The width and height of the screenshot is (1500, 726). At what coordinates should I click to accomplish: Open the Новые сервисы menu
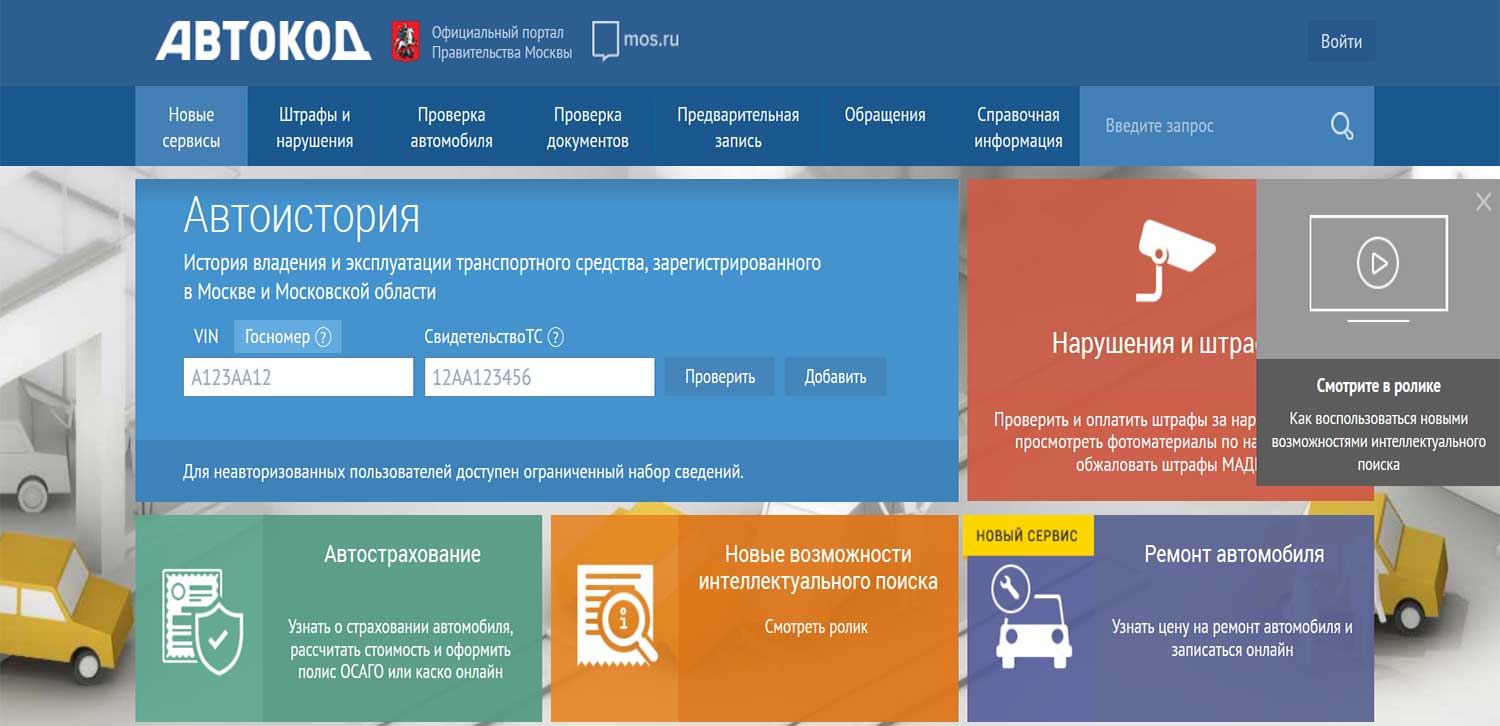tap(191, 127)
